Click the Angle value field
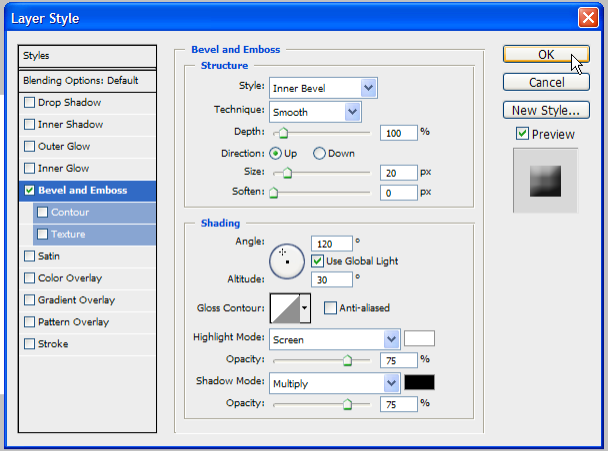 (332, 244)
